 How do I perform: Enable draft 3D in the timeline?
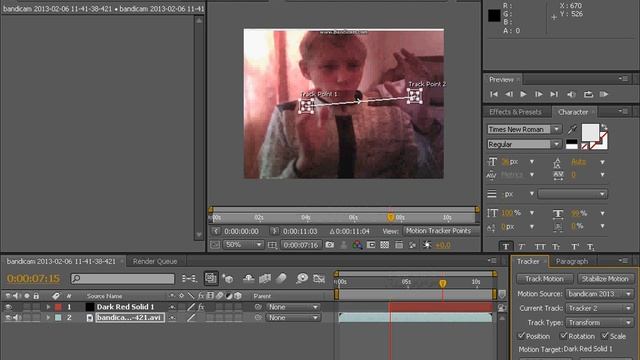tap(228, 278)
